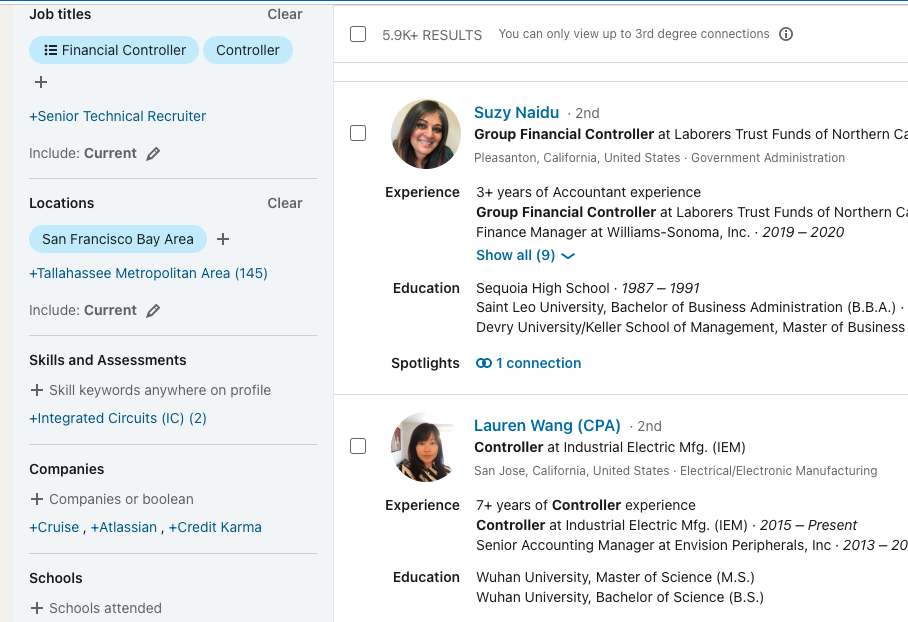The width and height of the screenshot is (908, 622).
Task: Open Suzy Naidu's profile link
Action: 517,112
